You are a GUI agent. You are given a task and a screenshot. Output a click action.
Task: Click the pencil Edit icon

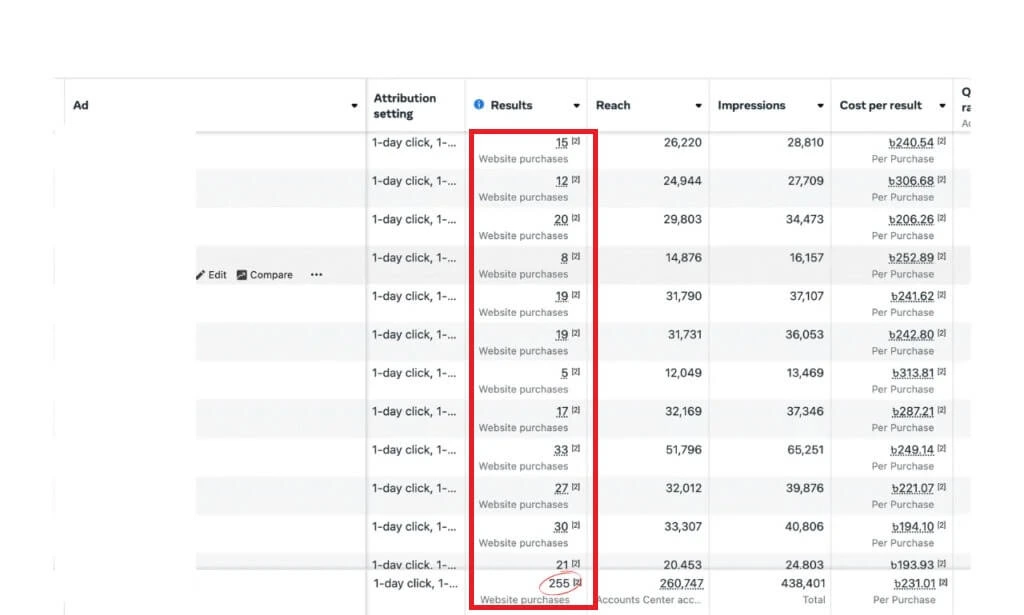click(201, 275)
